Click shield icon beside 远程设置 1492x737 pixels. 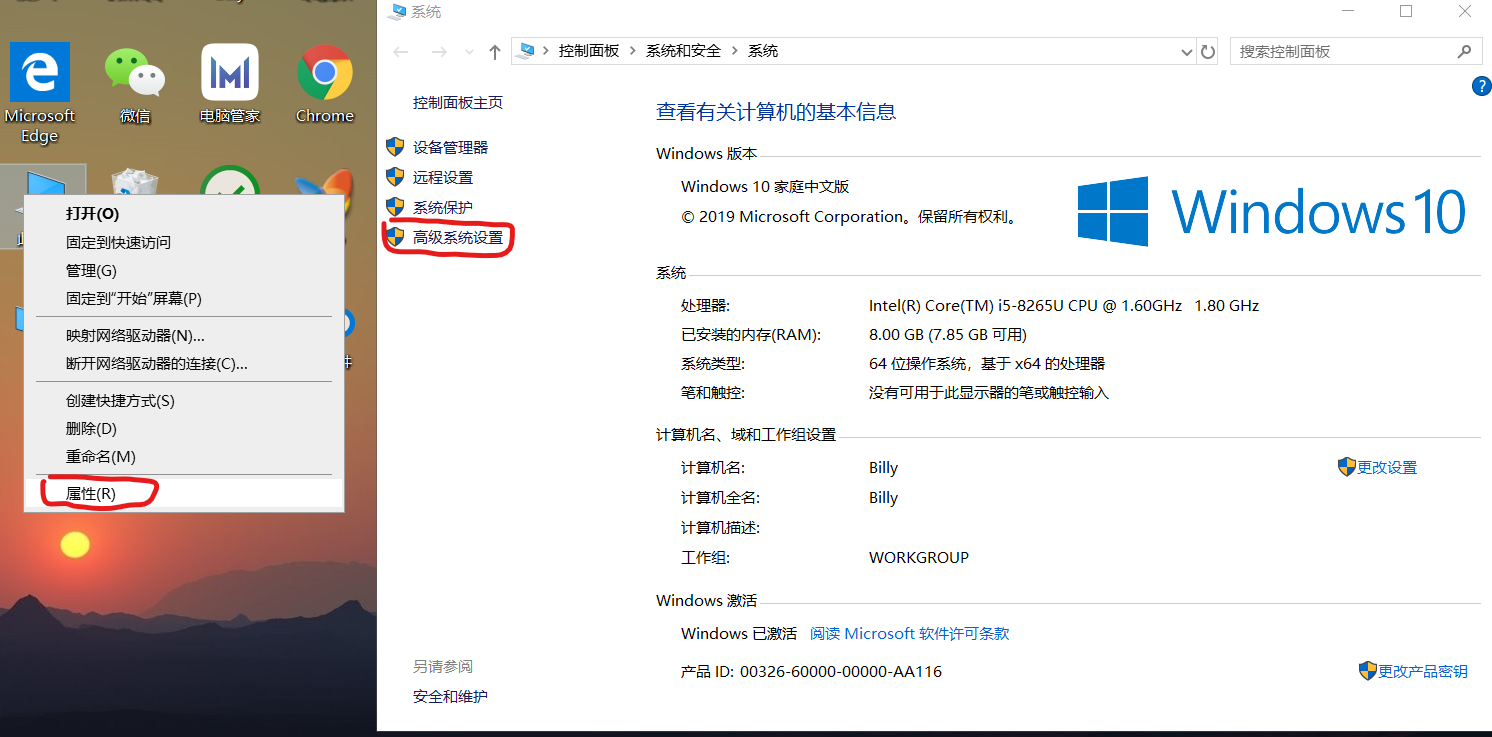[395, 177]
